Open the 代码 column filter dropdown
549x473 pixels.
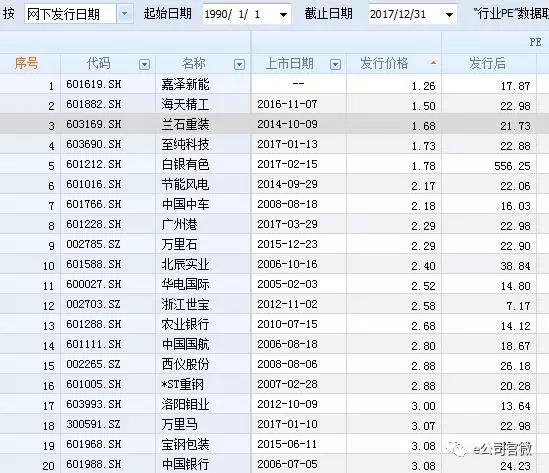(x=145, y=64)
